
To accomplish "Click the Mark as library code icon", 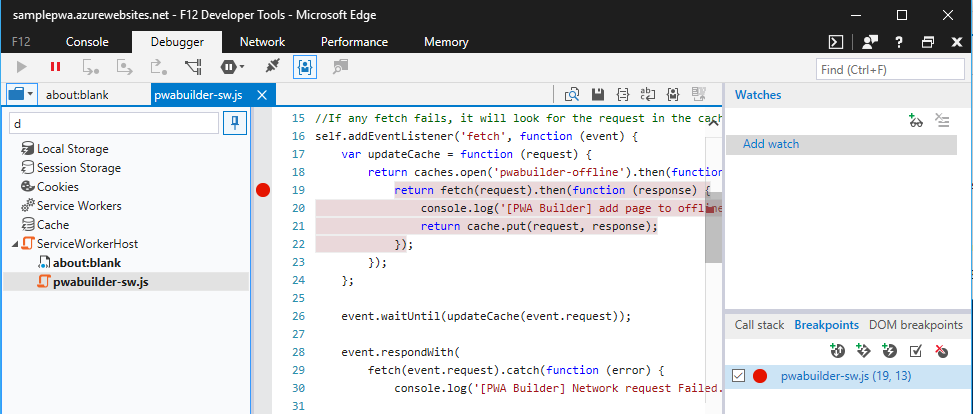I will click(x=673, y=94).
